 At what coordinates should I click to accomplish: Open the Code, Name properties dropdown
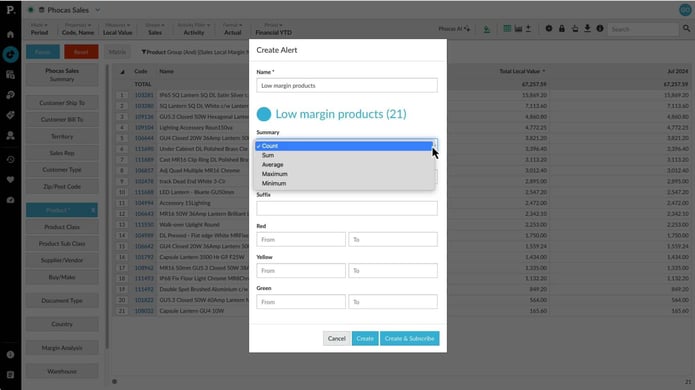point(78,29)
